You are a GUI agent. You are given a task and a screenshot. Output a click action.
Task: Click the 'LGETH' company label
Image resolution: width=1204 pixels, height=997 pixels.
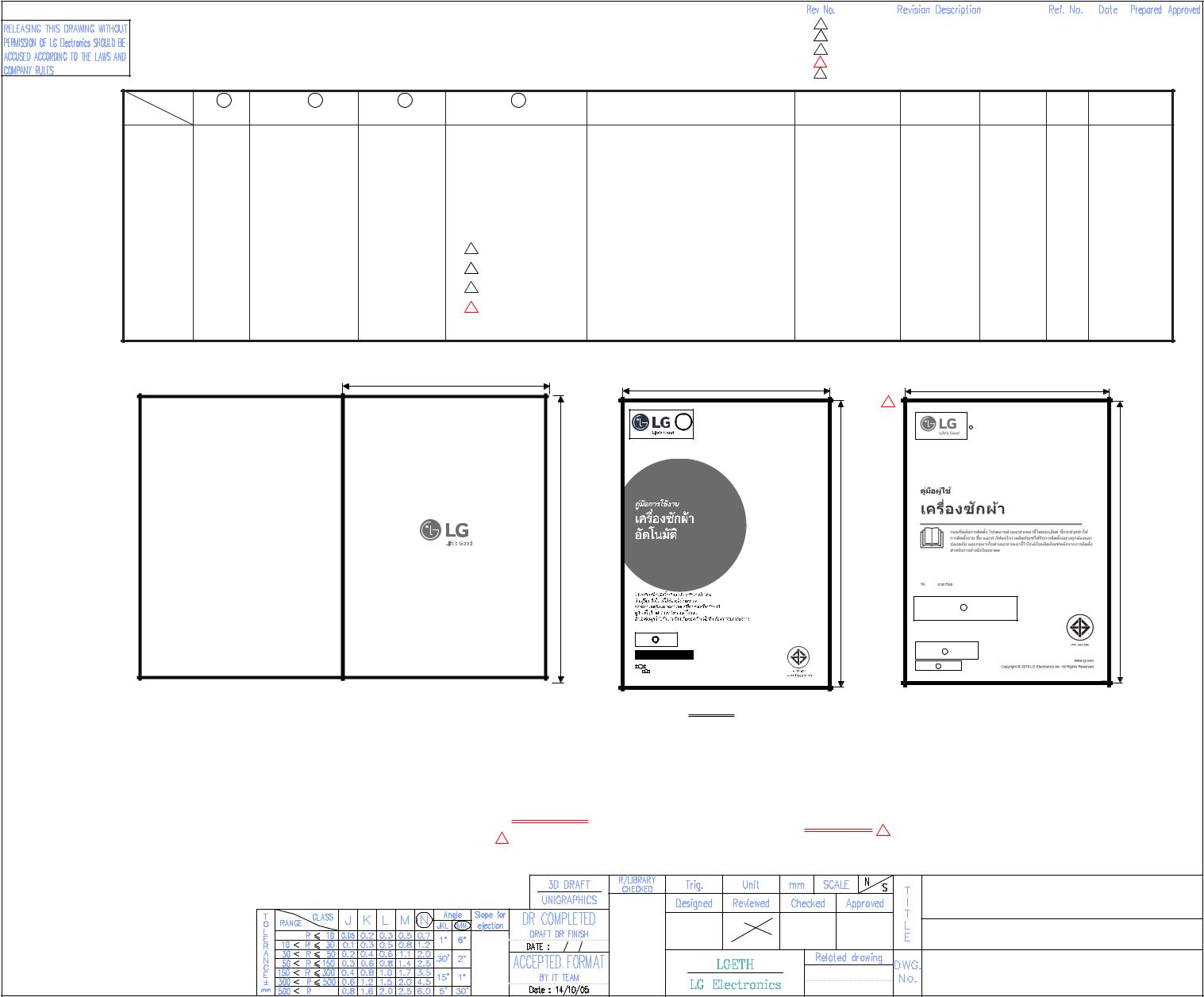click(x=735, y=964)
